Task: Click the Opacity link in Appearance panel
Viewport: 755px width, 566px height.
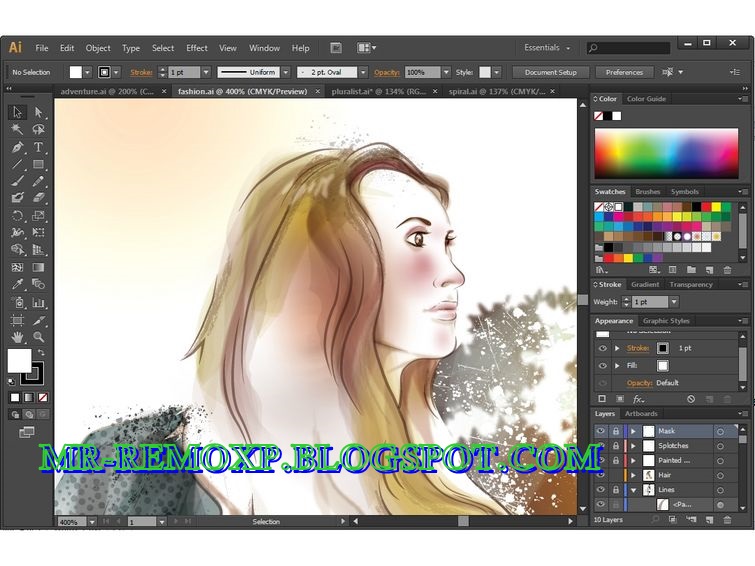Action: [x=639, y=383]
